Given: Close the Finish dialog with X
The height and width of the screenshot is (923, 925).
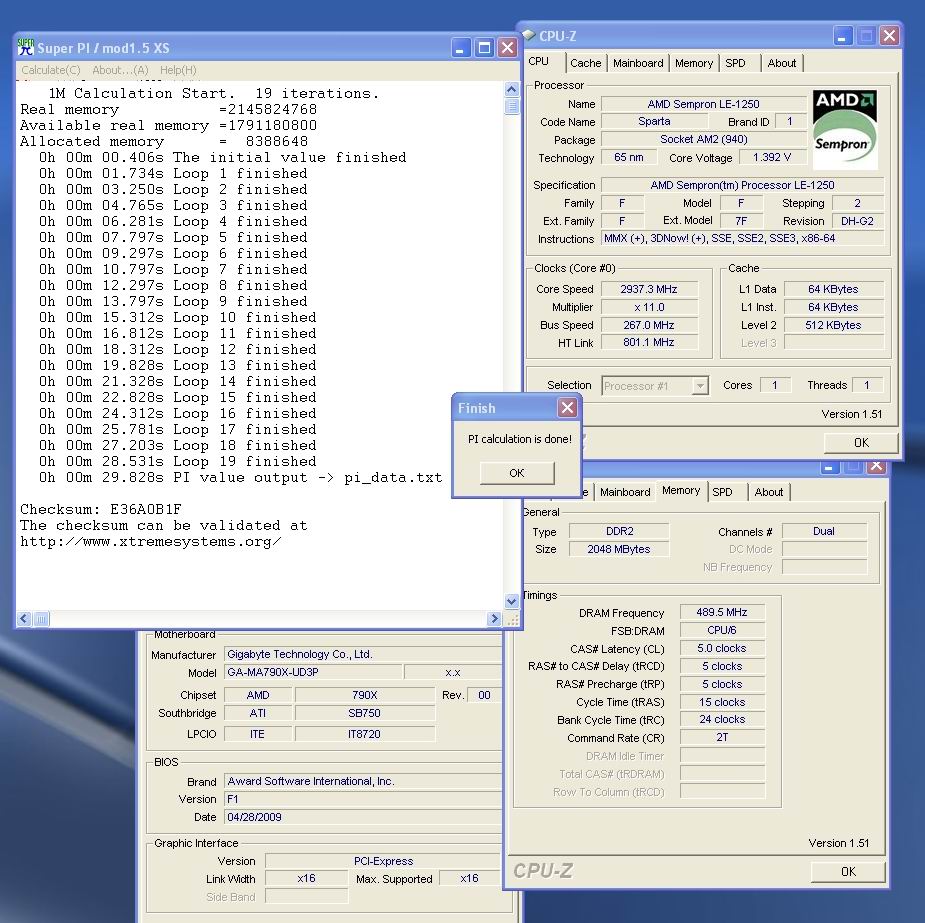Looking at the screenshot, I should point(568,407).
